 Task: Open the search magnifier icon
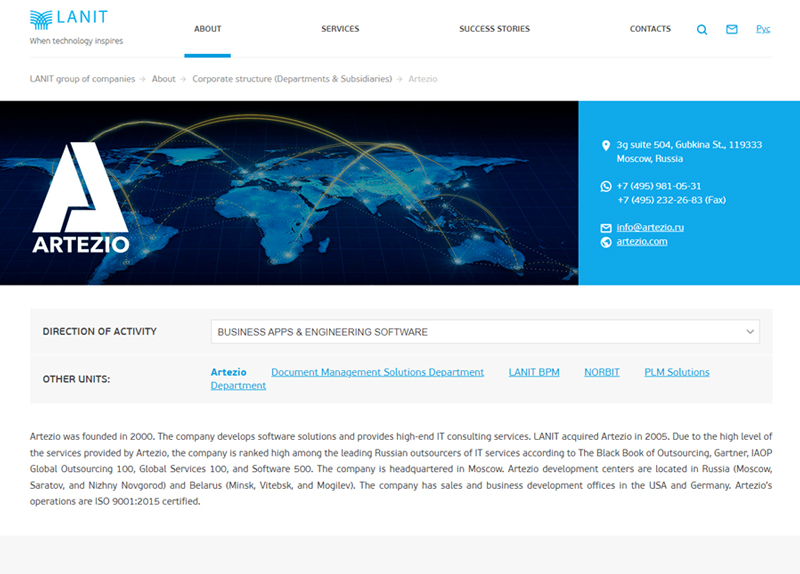click(702, 30)
